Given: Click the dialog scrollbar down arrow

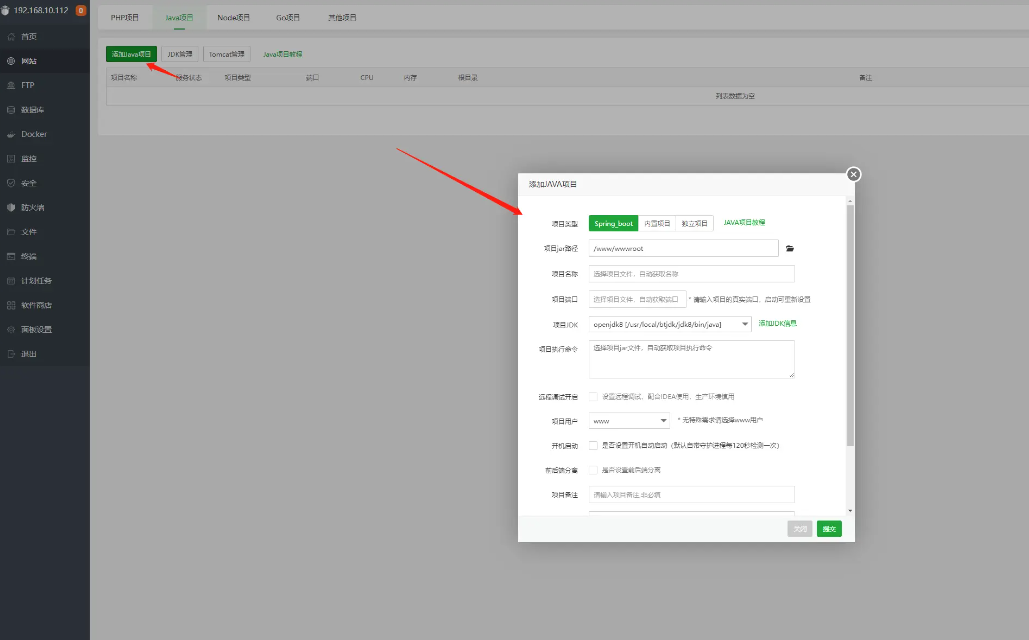Looking at the screenshot, I should [x=850, y=510].
